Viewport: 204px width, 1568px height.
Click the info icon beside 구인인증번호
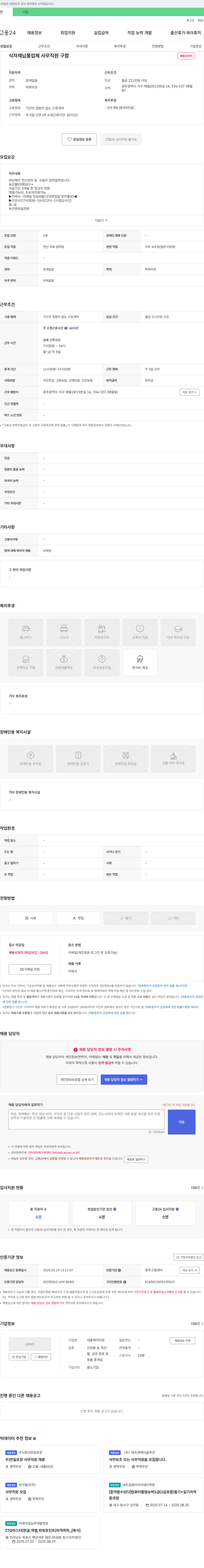[x=125, y=1282]
